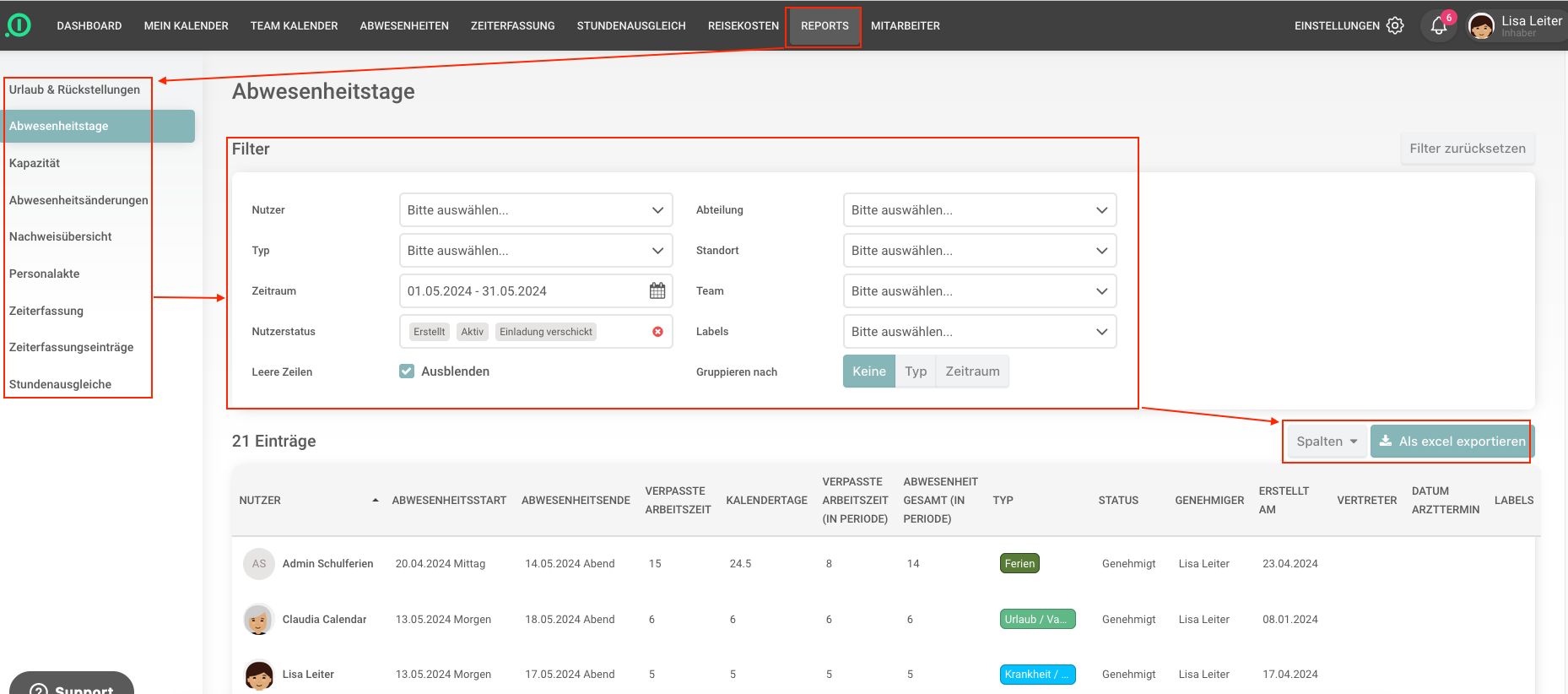Select the Reports navigation tab

825,26
